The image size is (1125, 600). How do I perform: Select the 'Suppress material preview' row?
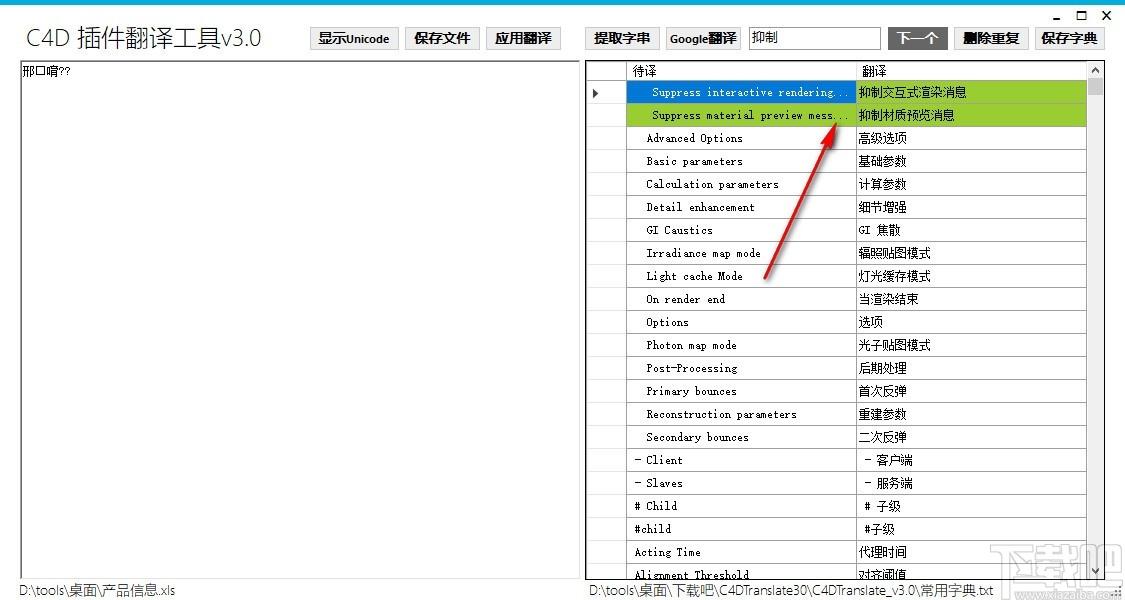[x=857, y=116]
